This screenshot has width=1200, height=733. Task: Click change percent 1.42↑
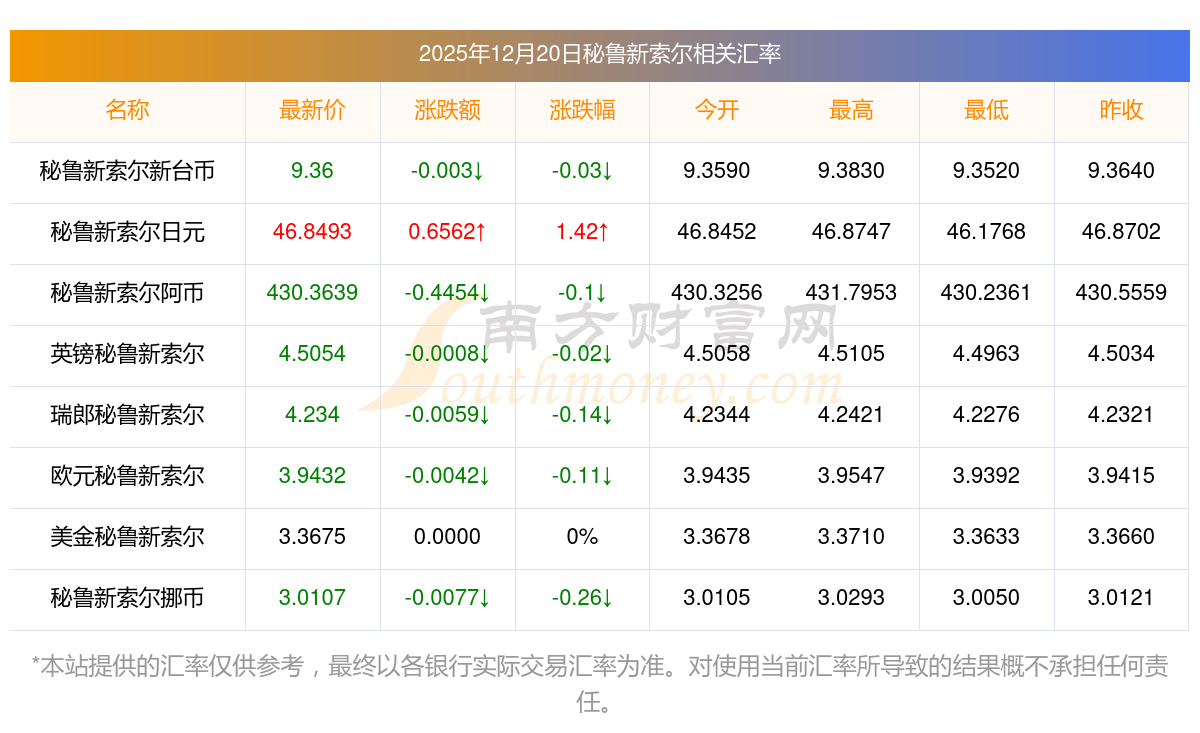coord(582,232)
